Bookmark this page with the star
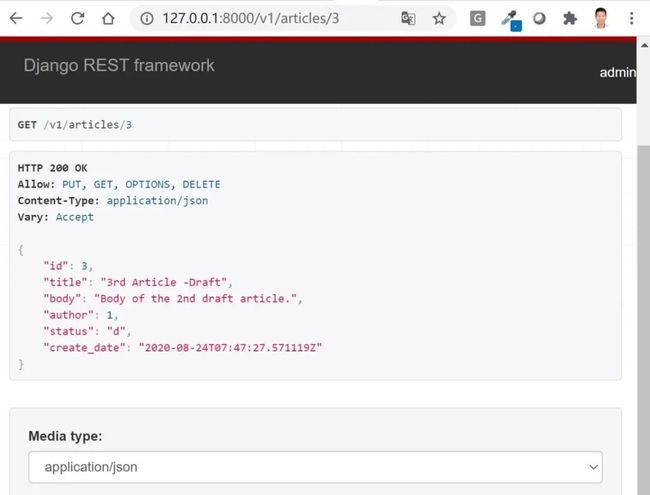This screenshot has width=650, height=495. click(x=439, y=18)
